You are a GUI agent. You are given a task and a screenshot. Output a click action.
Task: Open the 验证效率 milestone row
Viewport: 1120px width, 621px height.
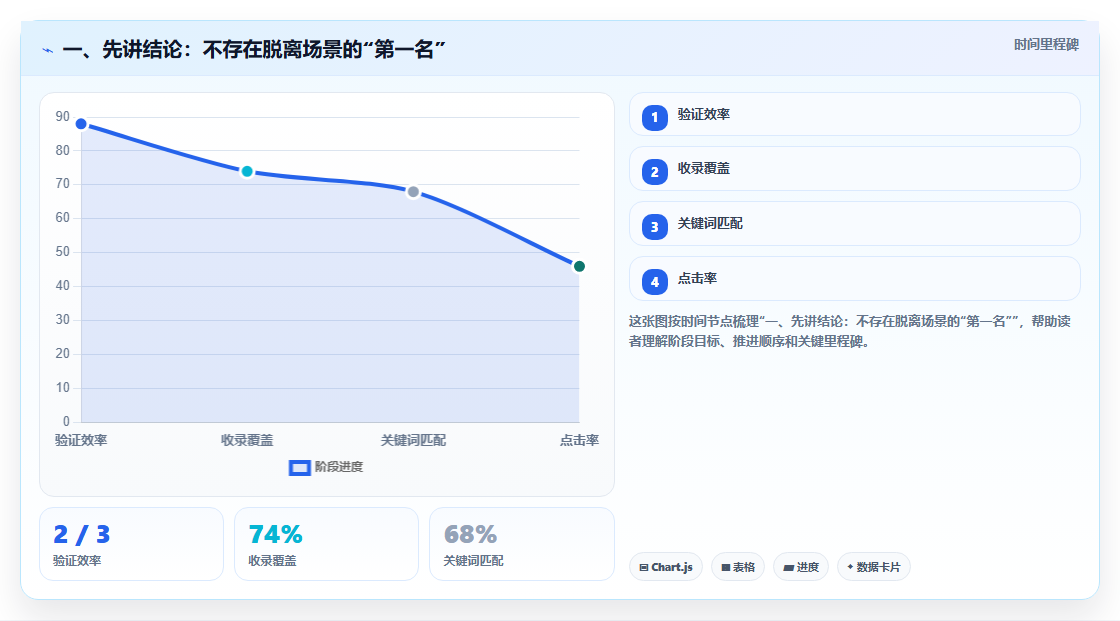pyautogui.click(x=854, y=114)
